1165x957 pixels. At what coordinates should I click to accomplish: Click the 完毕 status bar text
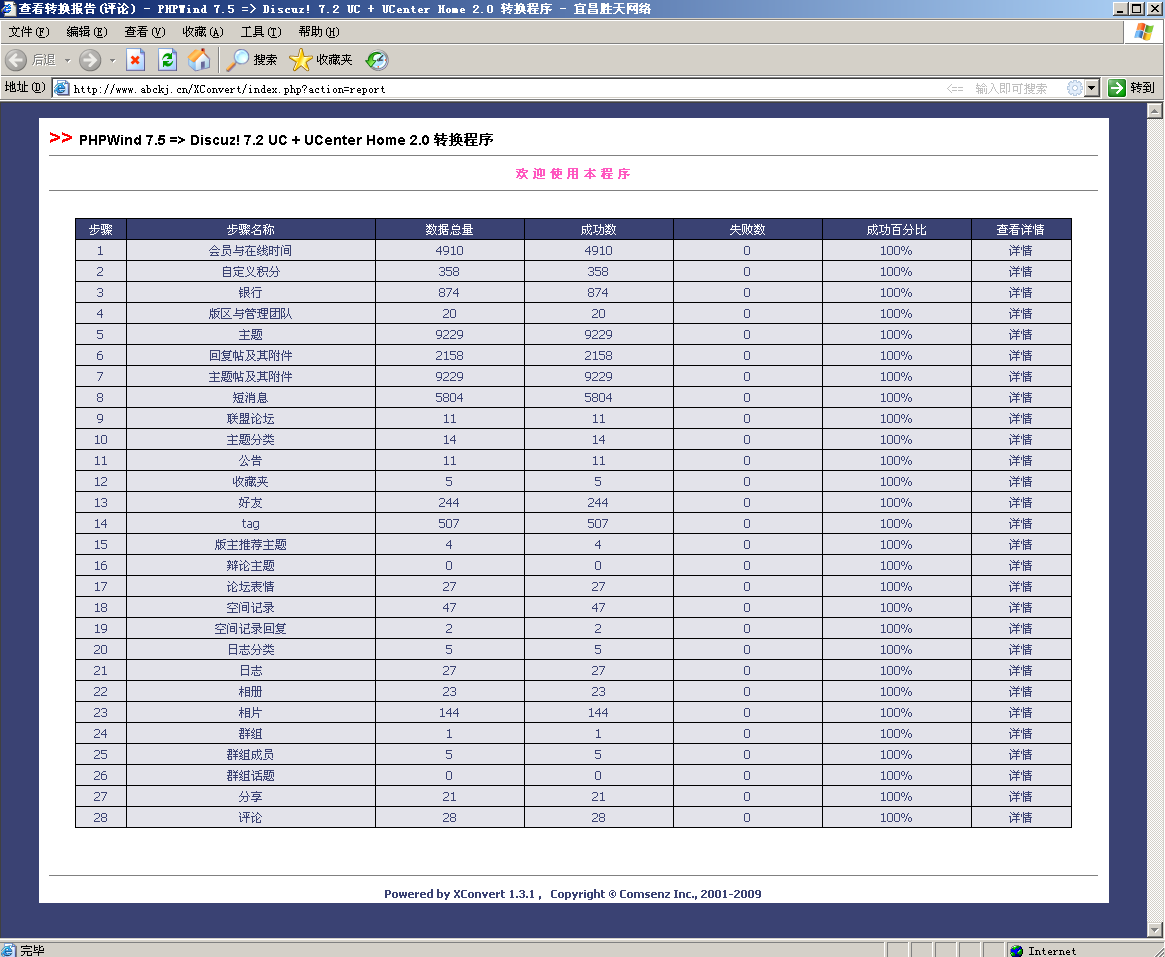[32, 950]
